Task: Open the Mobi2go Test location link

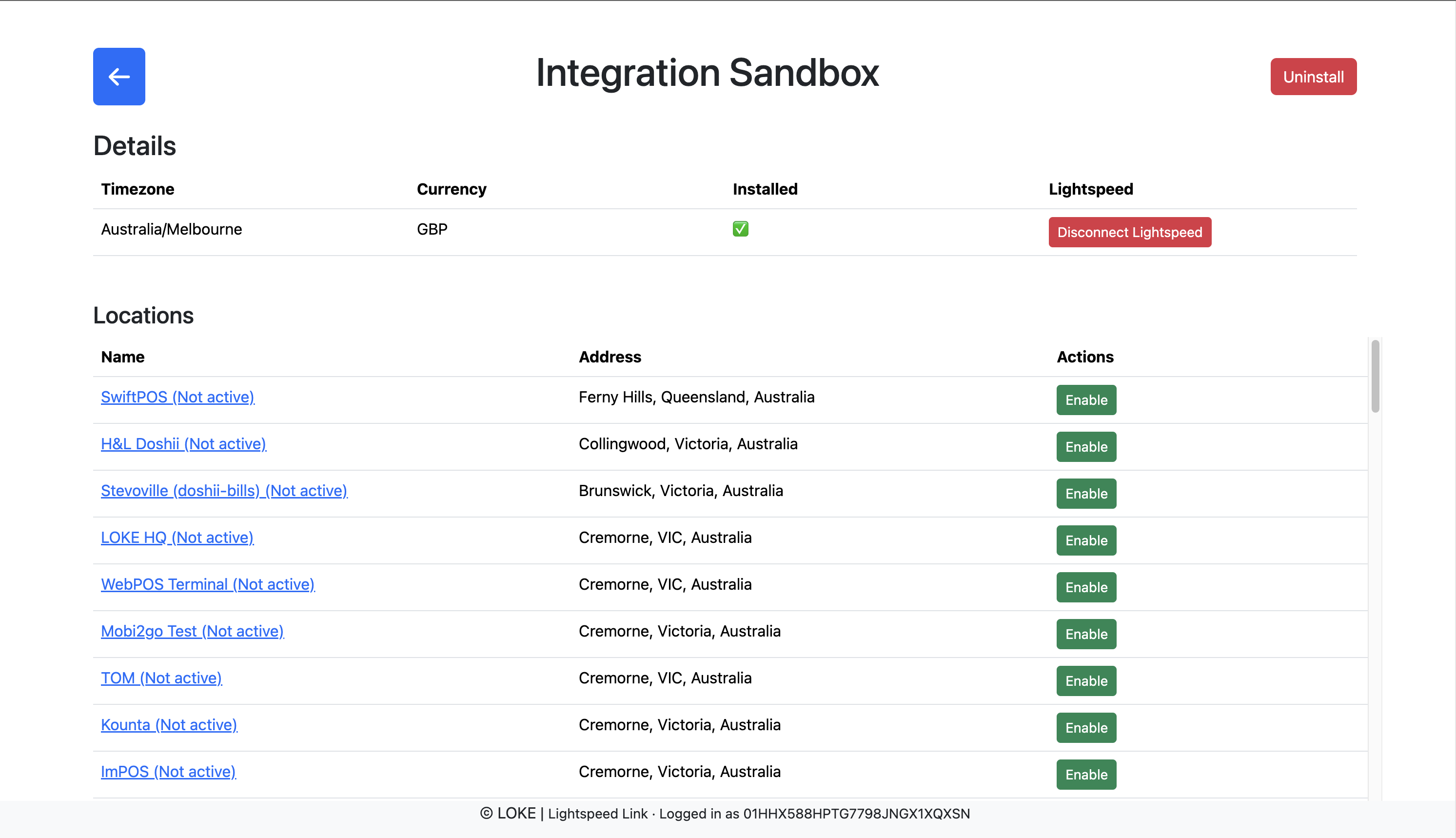Action: point(192,631)
